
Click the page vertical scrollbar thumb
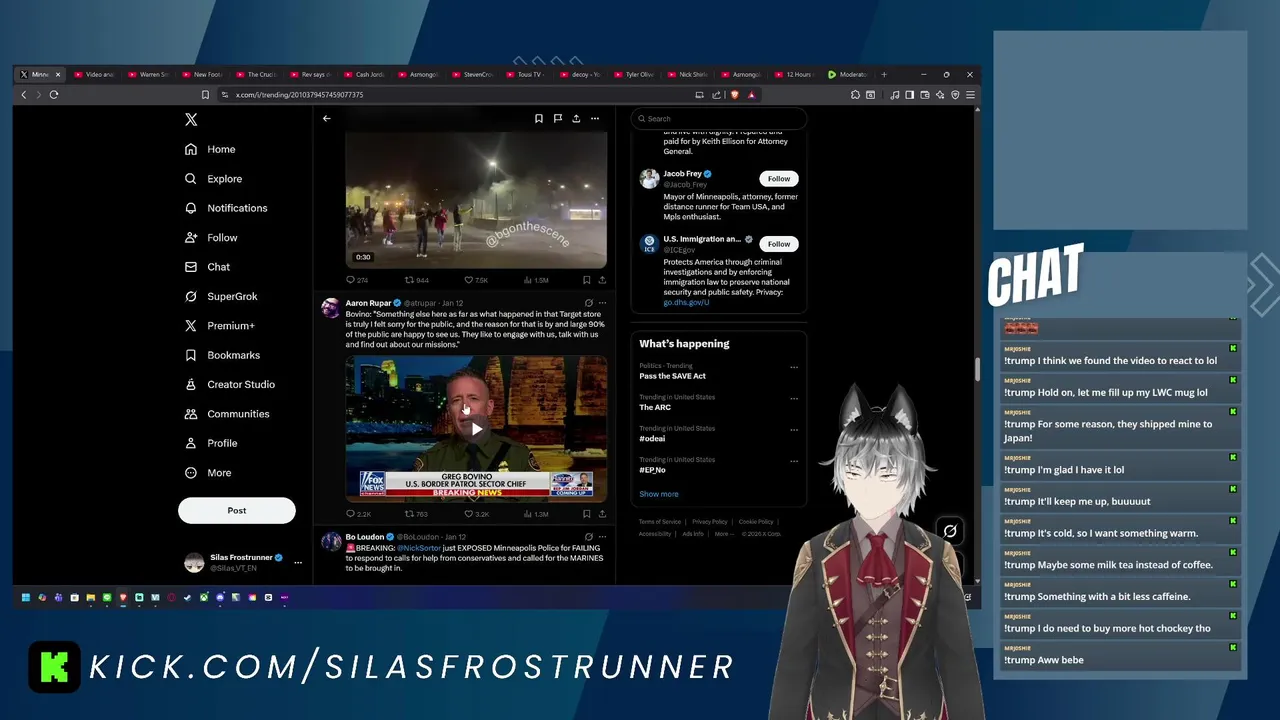click(x=977, y=369)
